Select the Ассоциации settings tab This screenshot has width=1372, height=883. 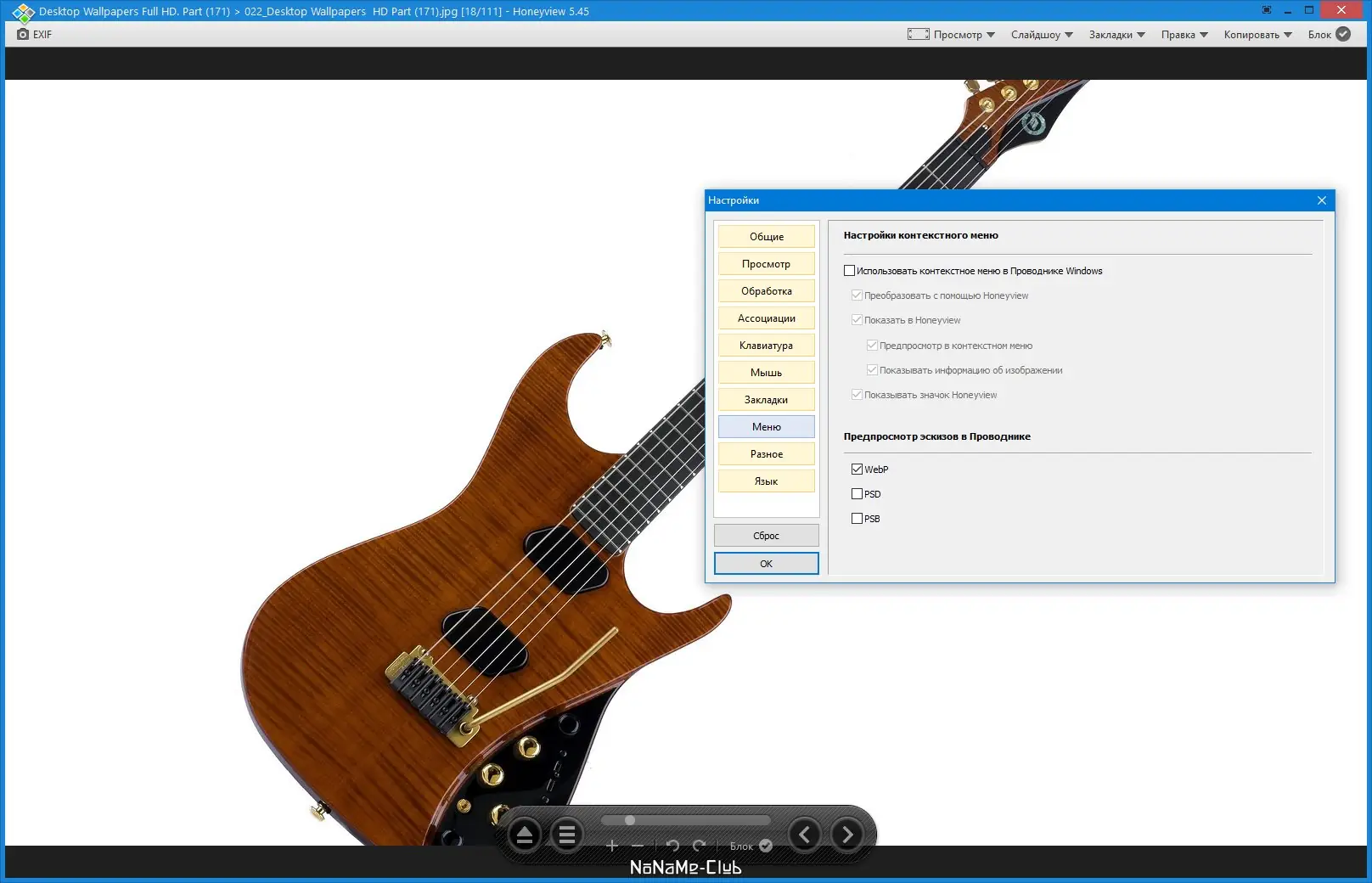coord(767,318)
